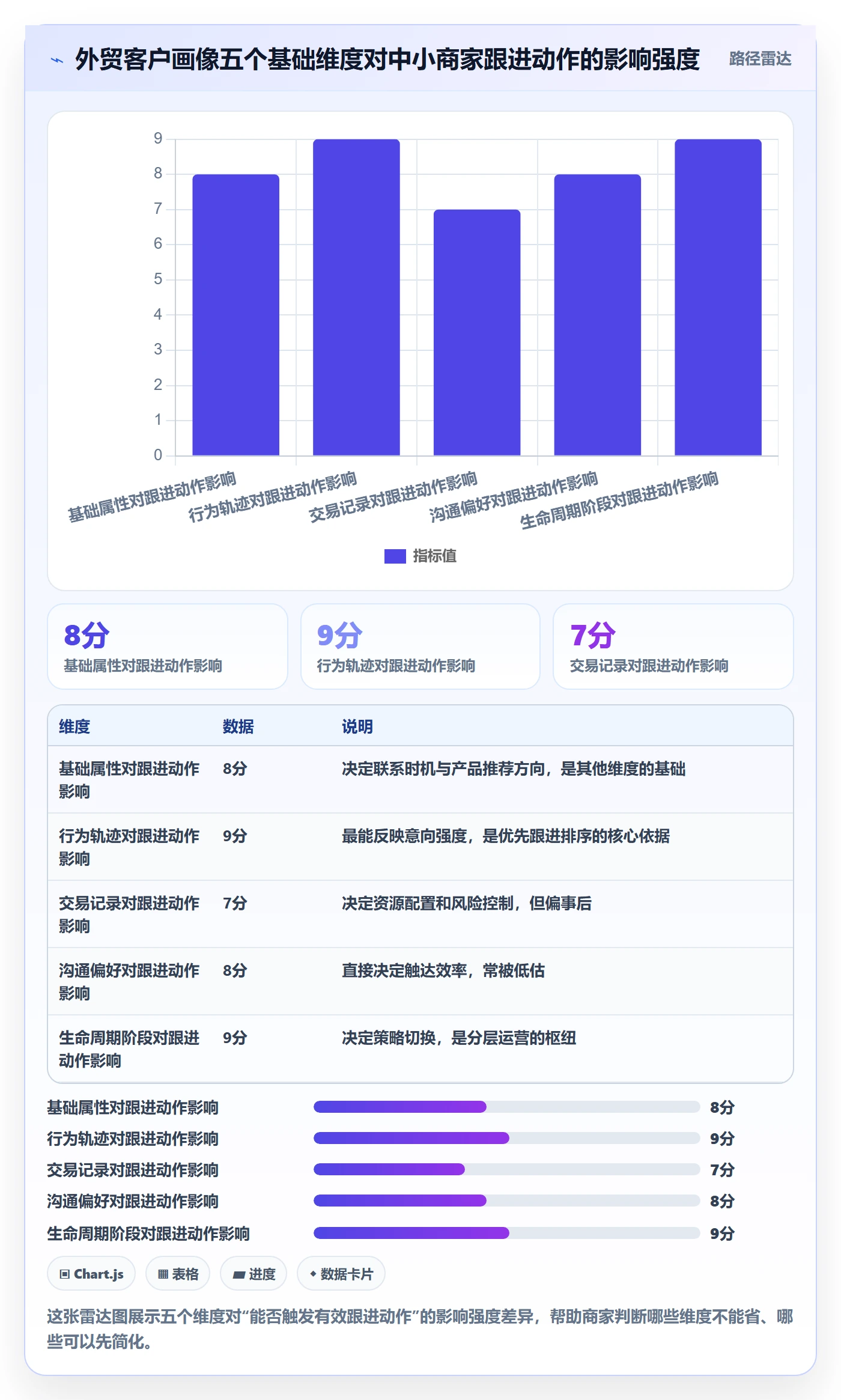Click the 生命周期阶段 9分 progress bar

point(507,1233)
